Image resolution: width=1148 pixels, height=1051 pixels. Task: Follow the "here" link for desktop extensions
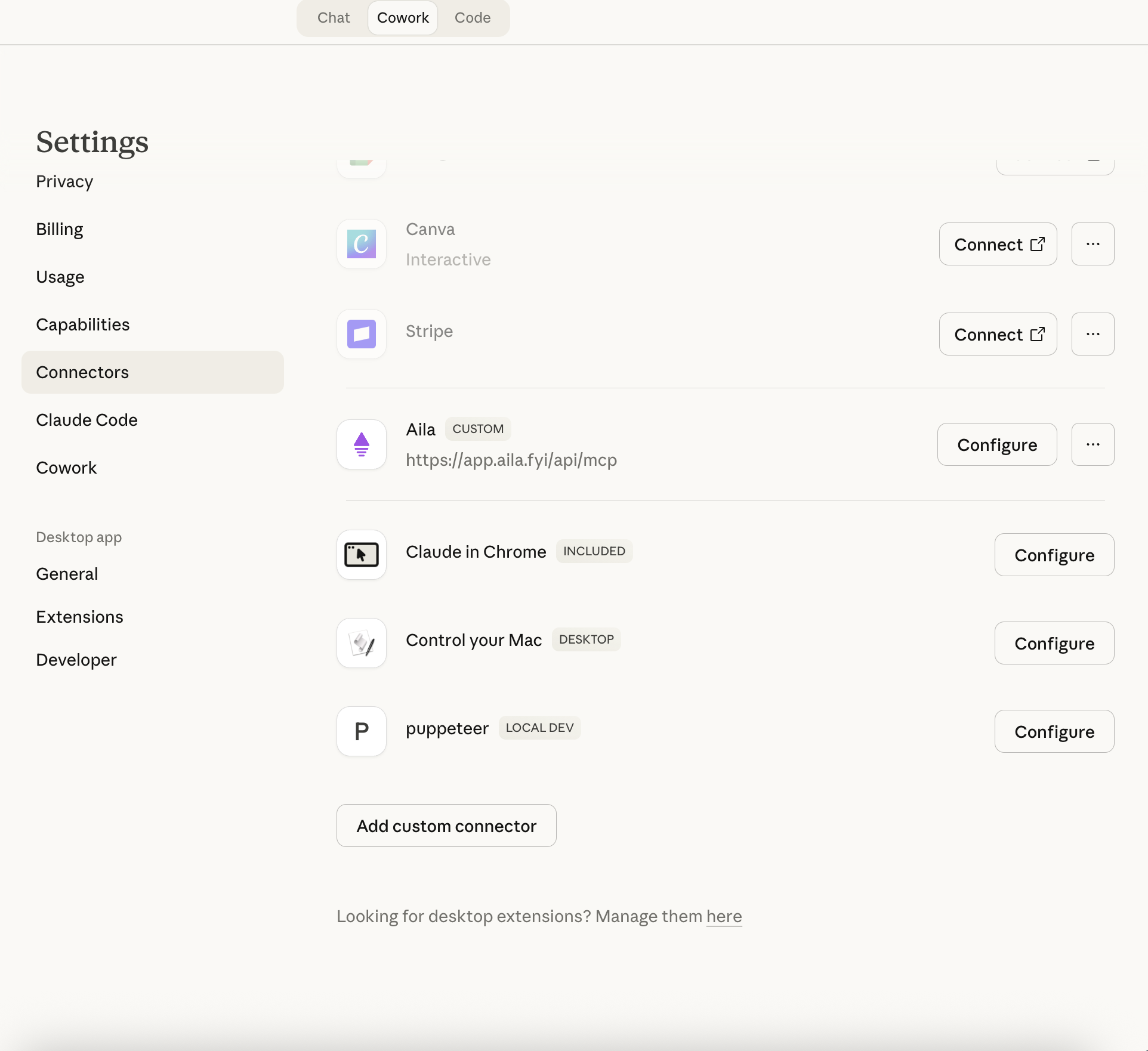tap(724, 916)
